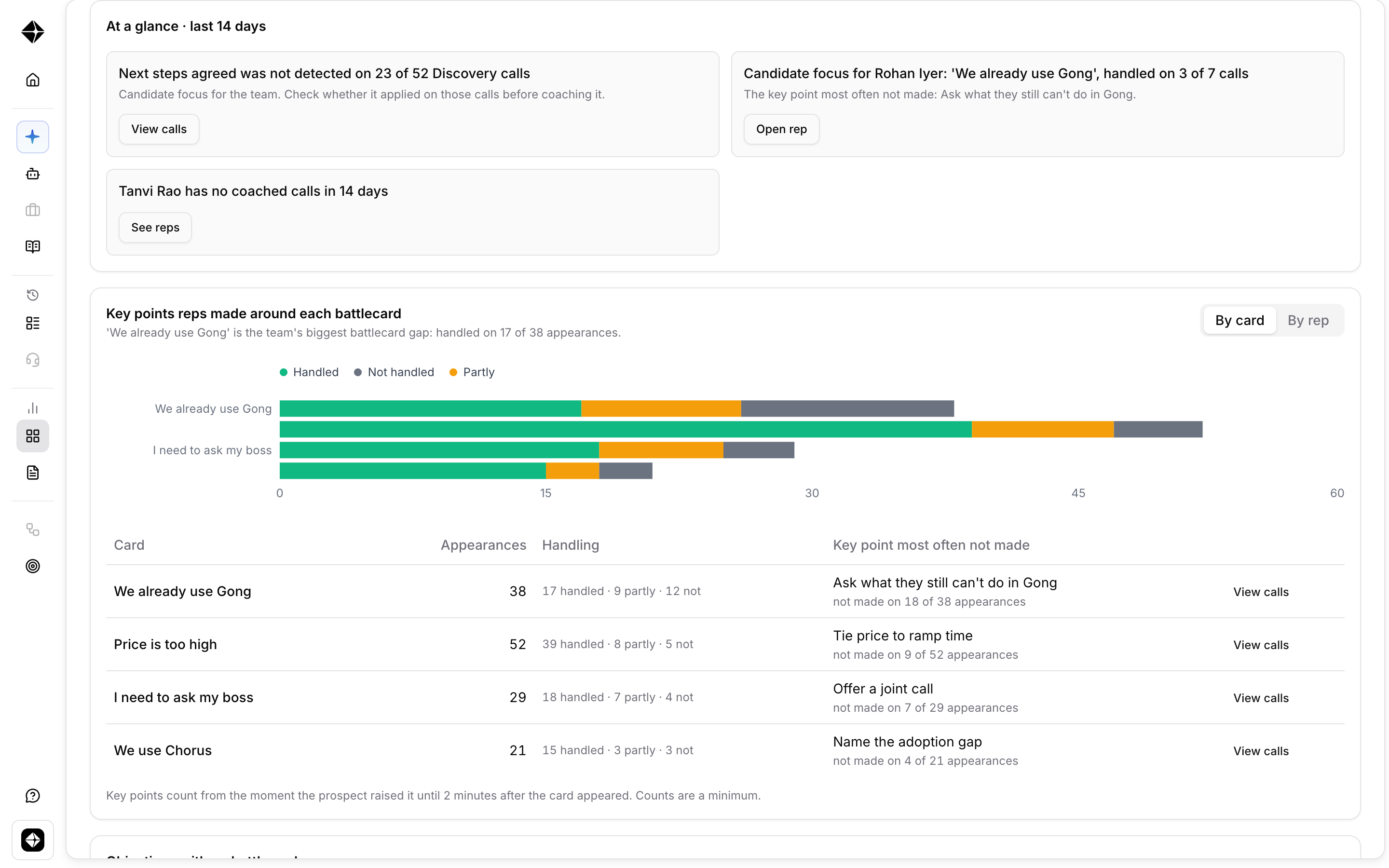This screenshot has width=1389, height=868.
Task: Toggle the Partly legend item
Action: pos(472,372)
